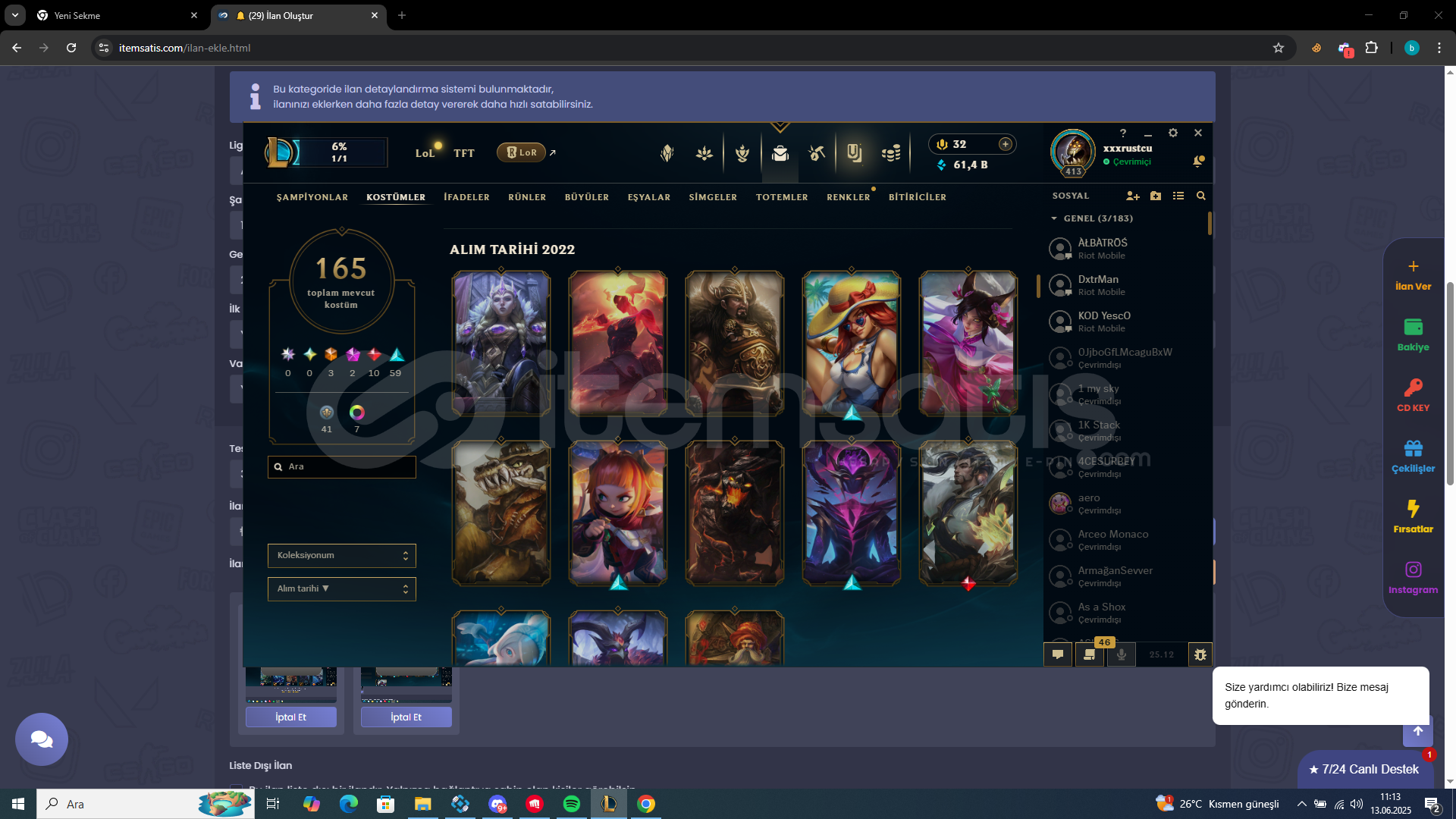Image resolution: width=1456 pixels, height=819 pixels.
Task: Open Instagram link in right sidebar
Action: [x=1414, y=577]
